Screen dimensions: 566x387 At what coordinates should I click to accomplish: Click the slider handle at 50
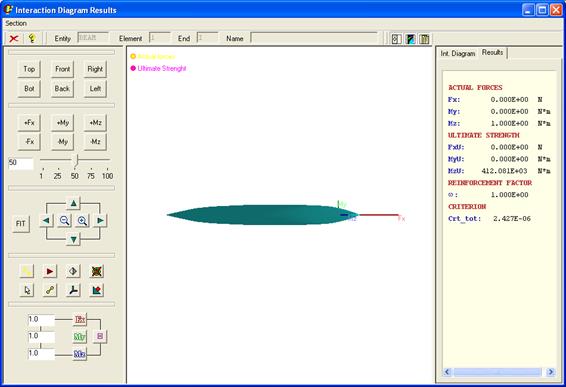click(76, 161)
